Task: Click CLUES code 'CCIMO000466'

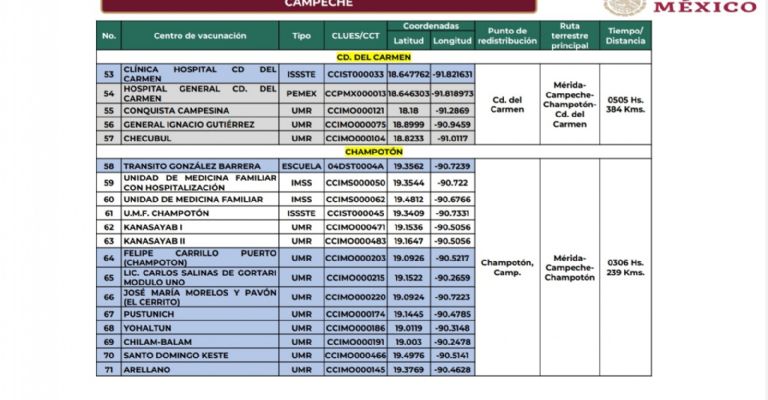Action: coord(356,355)
